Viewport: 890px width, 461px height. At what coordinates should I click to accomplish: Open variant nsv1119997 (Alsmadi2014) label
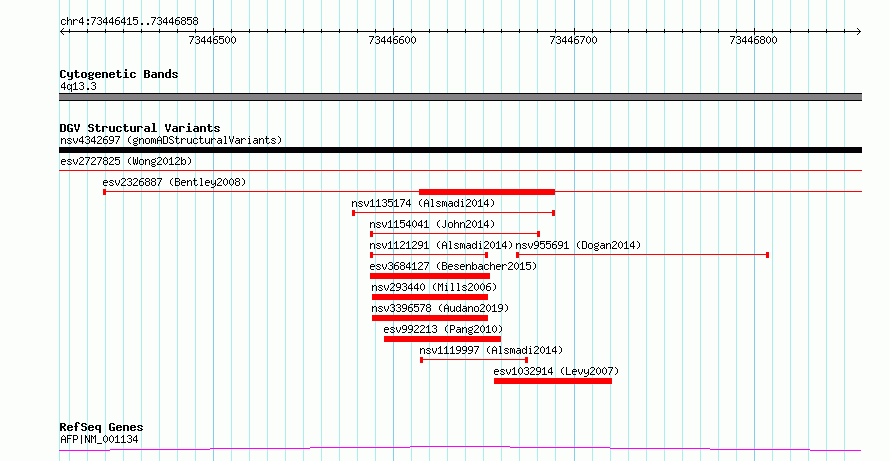491,350
